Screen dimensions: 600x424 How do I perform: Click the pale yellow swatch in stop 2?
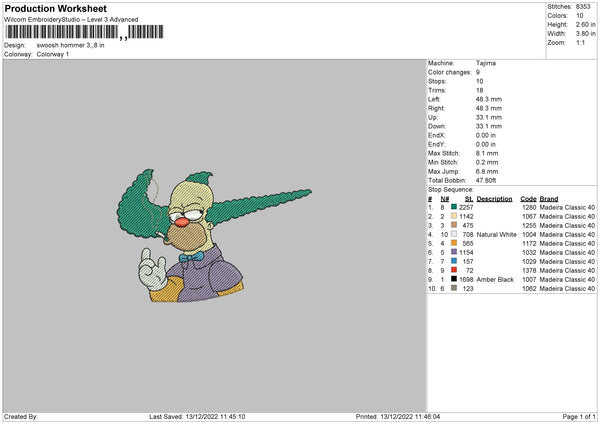[x=454, y=216]
